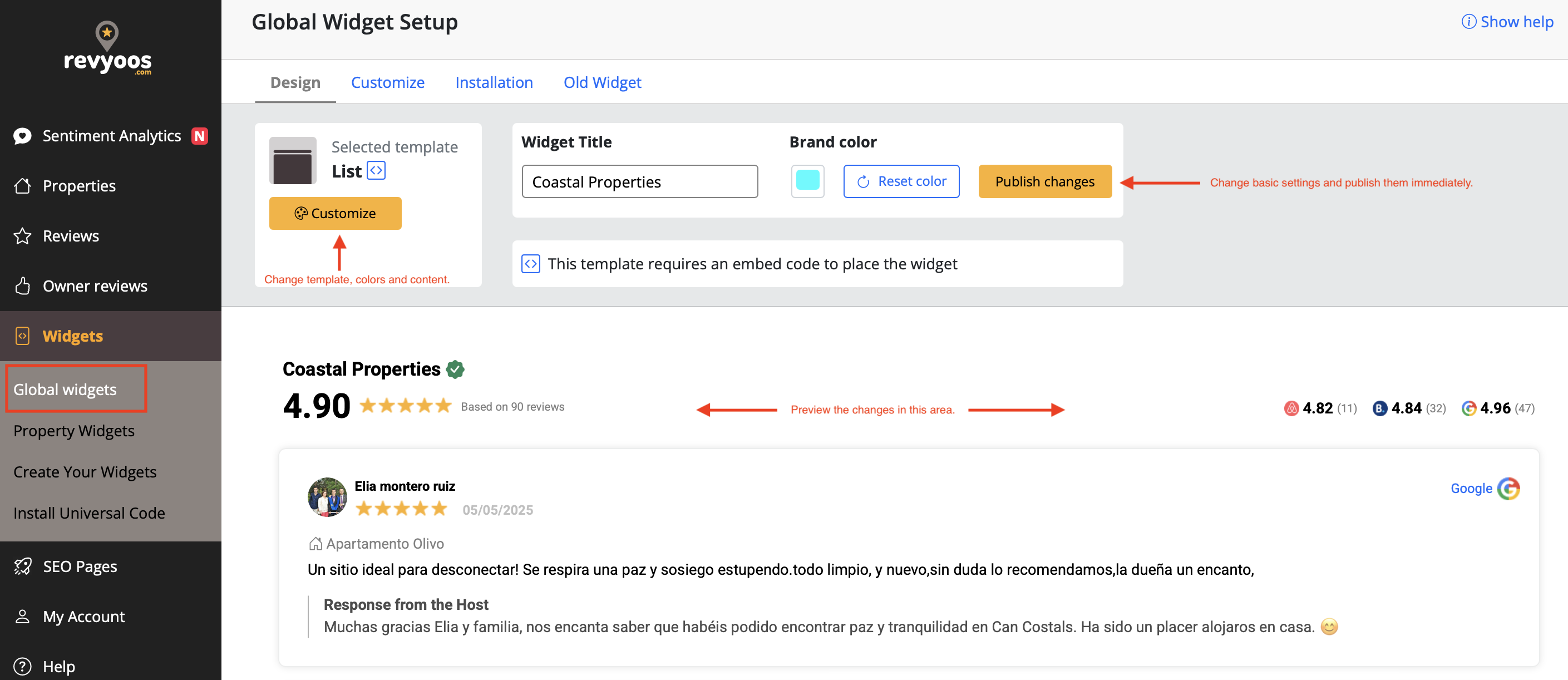Click the Widget Title input field
This screenshot has width=1568, height=680.
639,181
